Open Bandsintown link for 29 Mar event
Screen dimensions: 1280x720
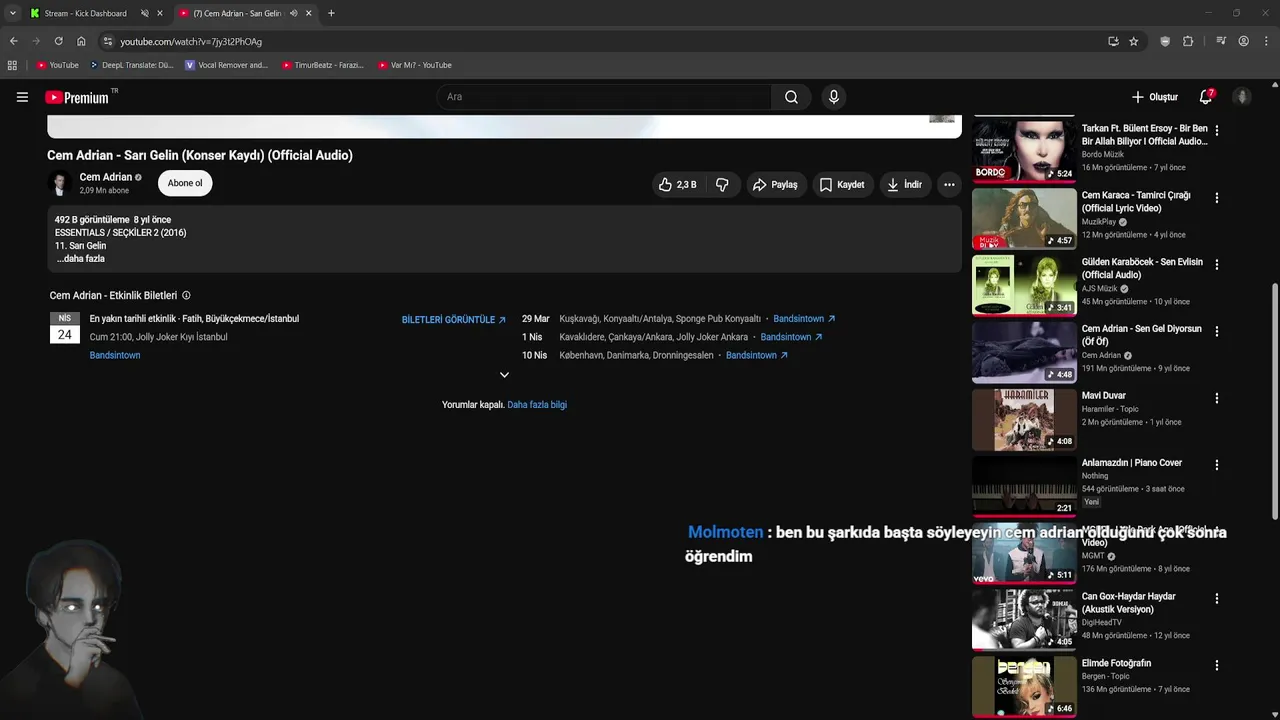point(804,319)
